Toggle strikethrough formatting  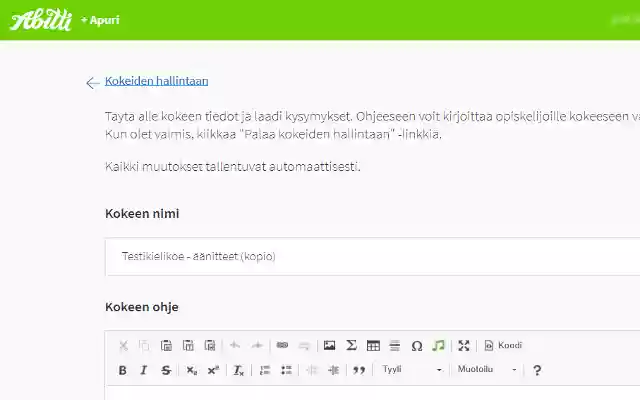pos(166,370)
